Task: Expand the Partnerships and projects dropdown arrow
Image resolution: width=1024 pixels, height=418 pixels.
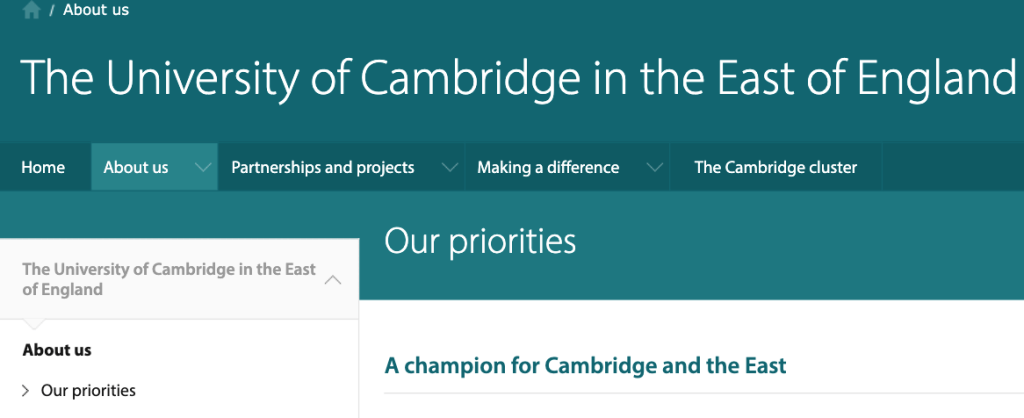Action: (451, 167)
